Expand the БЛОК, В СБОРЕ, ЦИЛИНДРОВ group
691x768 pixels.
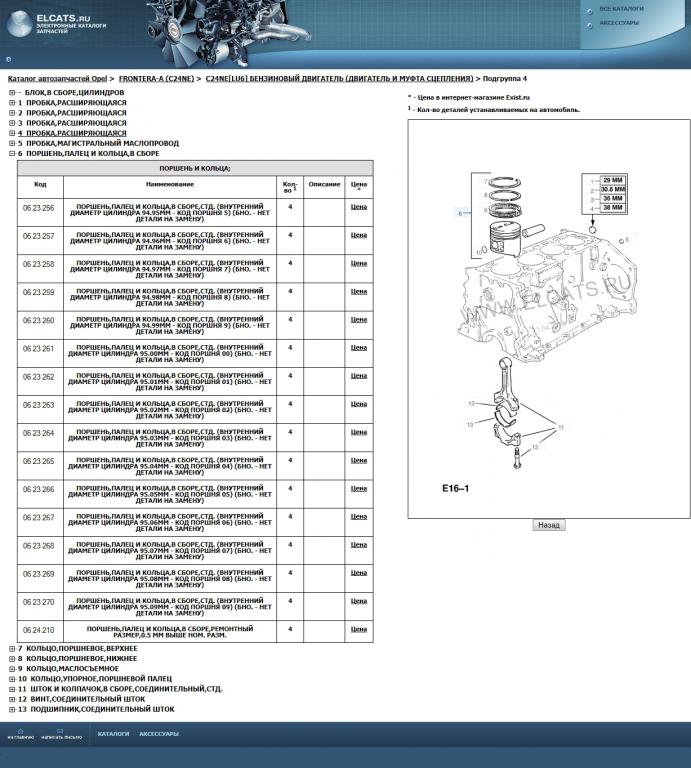coord(12,93)
